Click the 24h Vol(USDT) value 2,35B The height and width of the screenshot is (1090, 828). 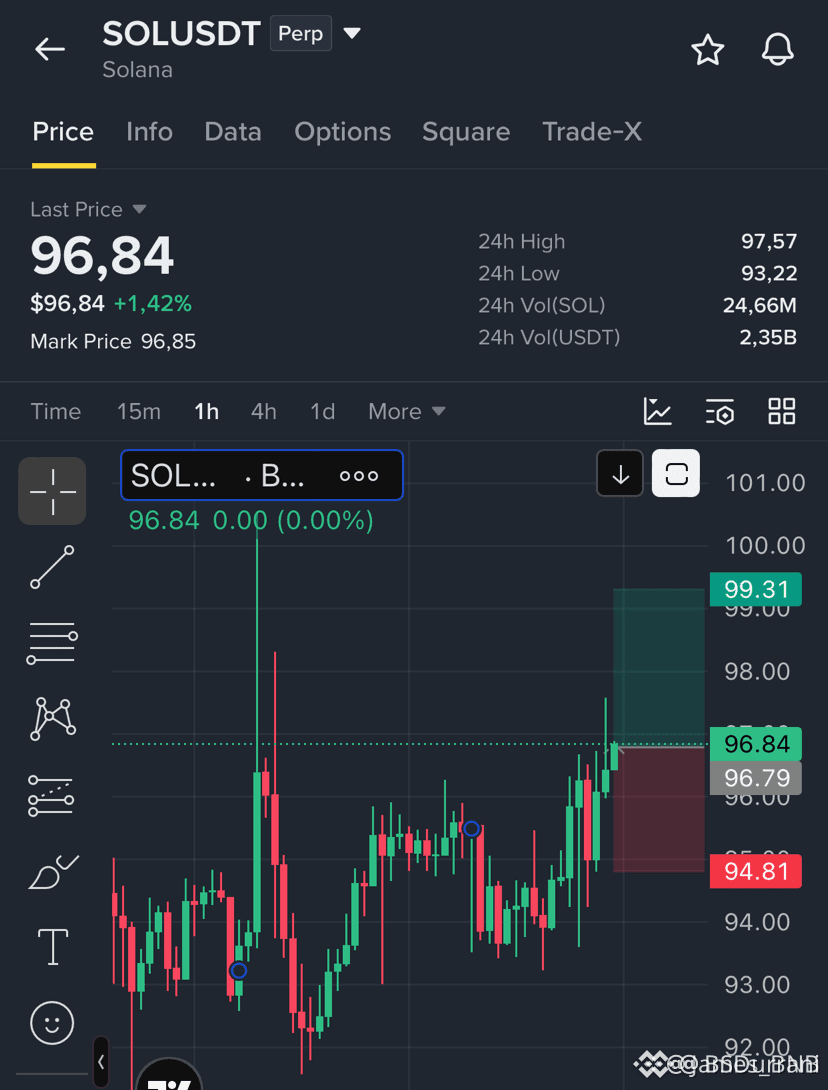coord(768,337)
